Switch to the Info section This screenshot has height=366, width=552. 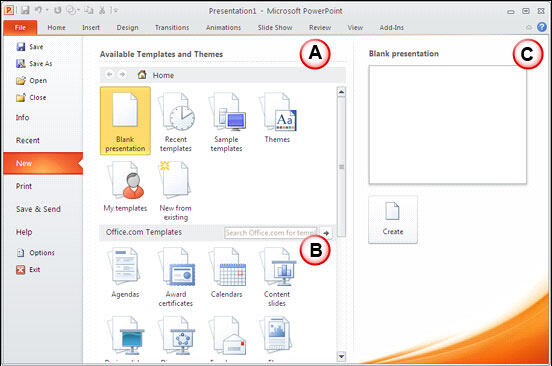click(23, 118)
